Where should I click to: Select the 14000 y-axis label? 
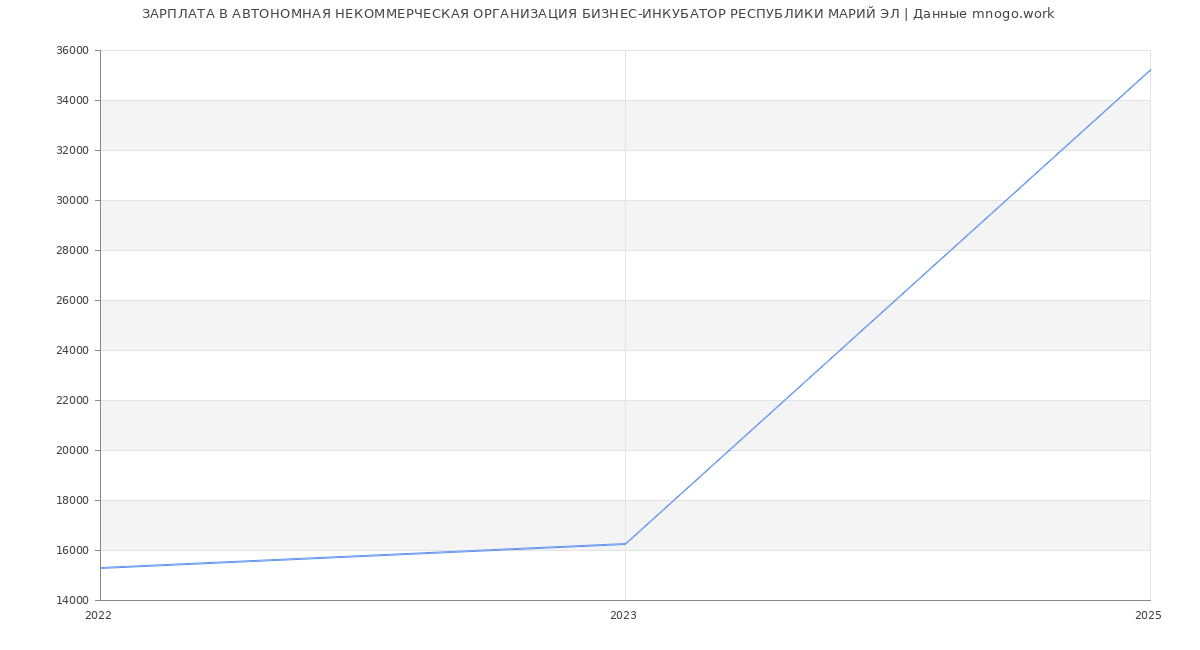click(x=72, y=601)
